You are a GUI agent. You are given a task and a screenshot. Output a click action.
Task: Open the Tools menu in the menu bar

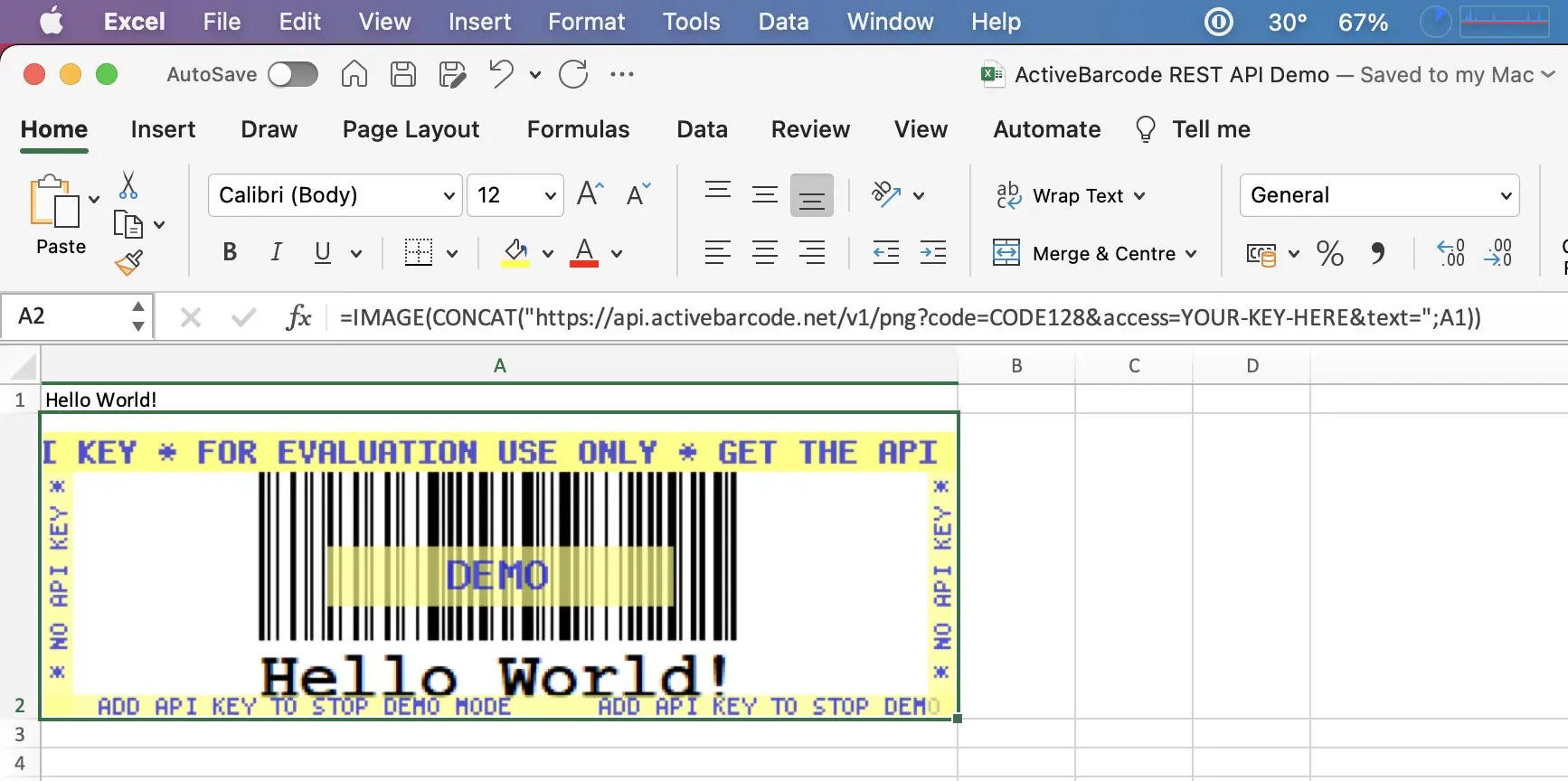click(x=691, y=22)
